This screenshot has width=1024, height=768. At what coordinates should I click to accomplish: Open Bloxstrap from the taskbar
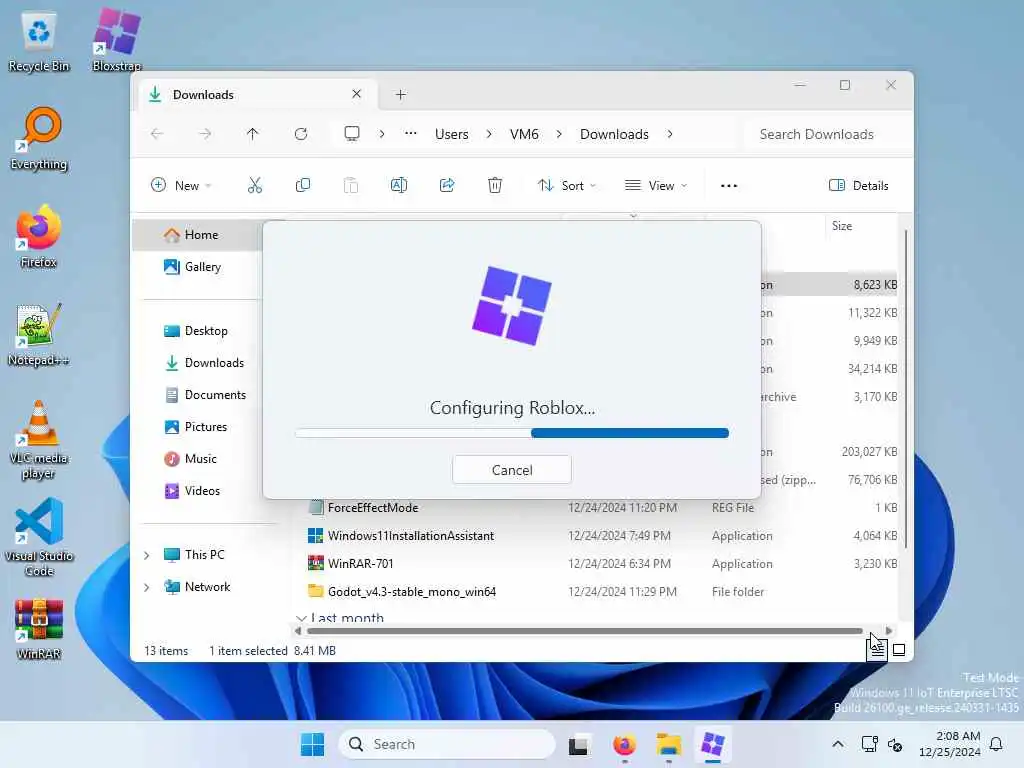[712, 744]
